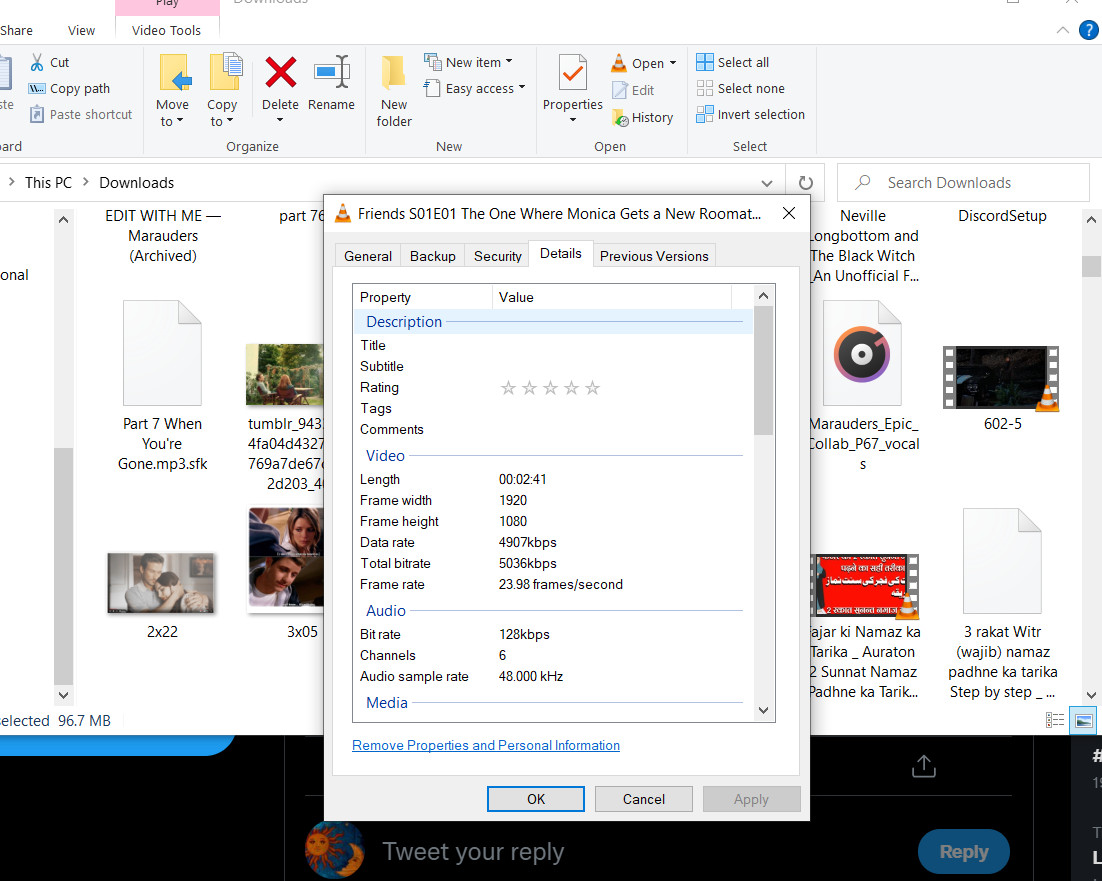Open the Video Tools ribbon tab
Viewport: 1102px width, 881px height.
click(167, 30)
